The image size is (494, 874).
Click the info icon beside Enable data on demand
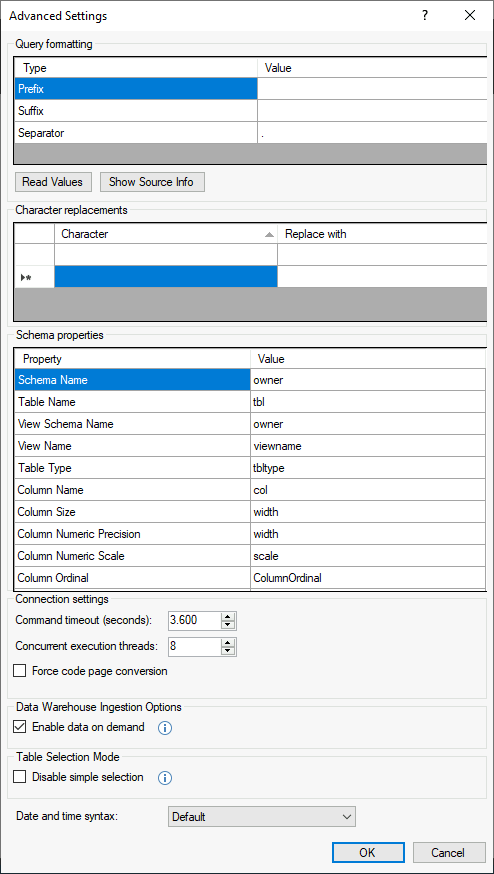tap(164, 728)
